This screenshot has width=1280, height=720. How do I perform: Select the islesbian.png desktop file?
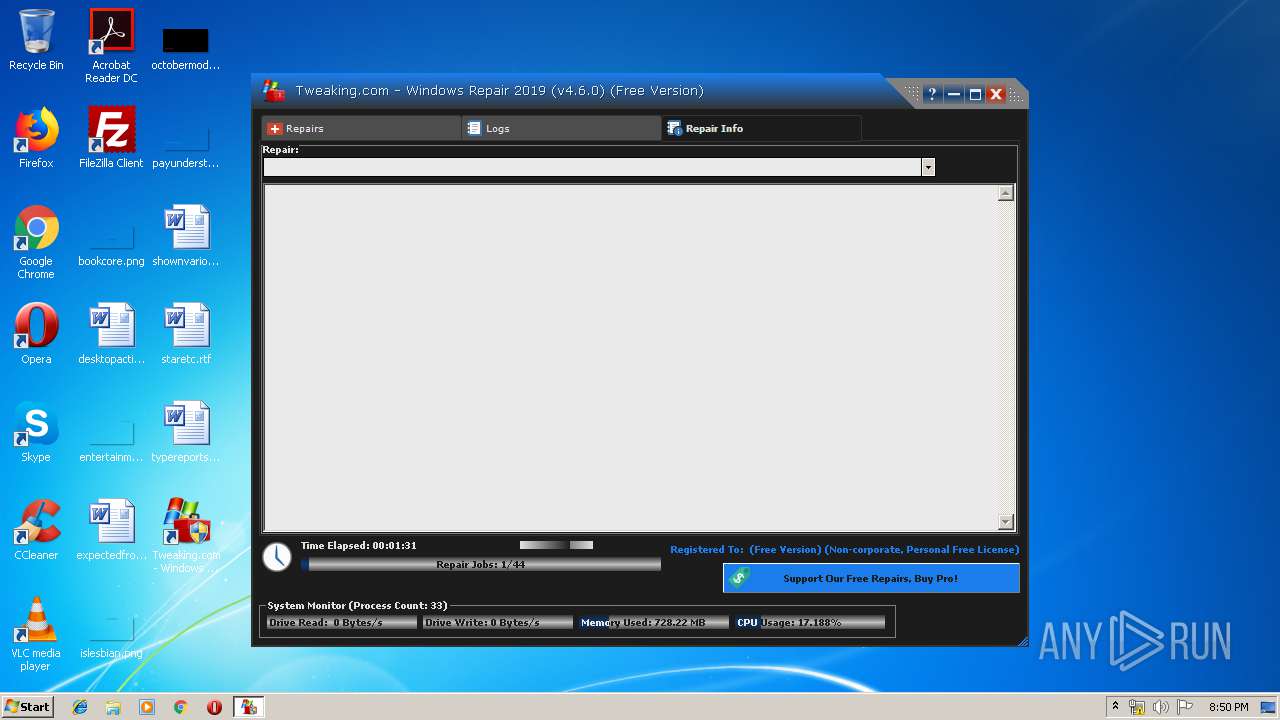pyautogui.click(x=111, y=634)
